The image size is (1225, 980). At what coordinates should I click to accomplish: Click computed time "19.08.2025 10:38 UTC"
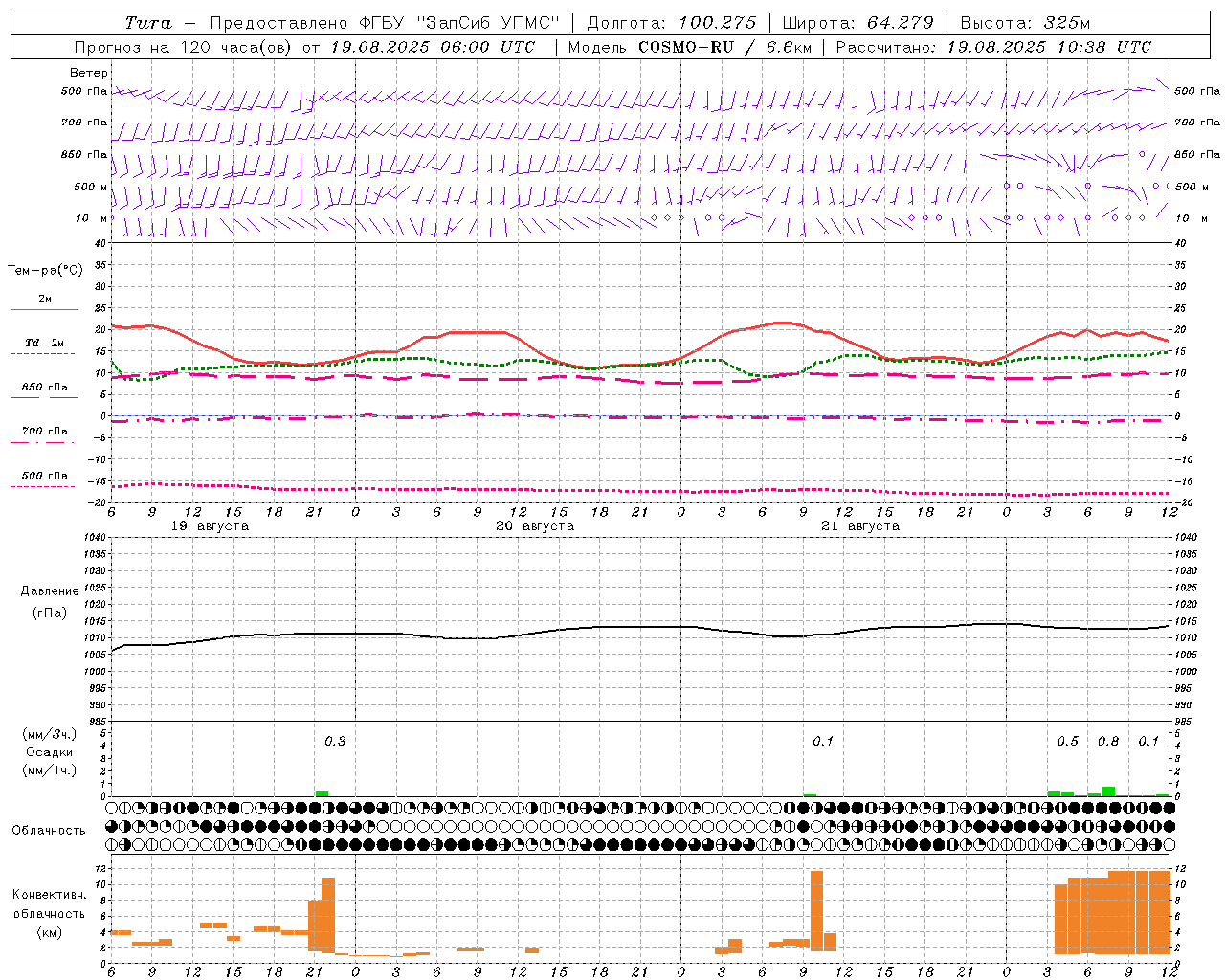1049,47
